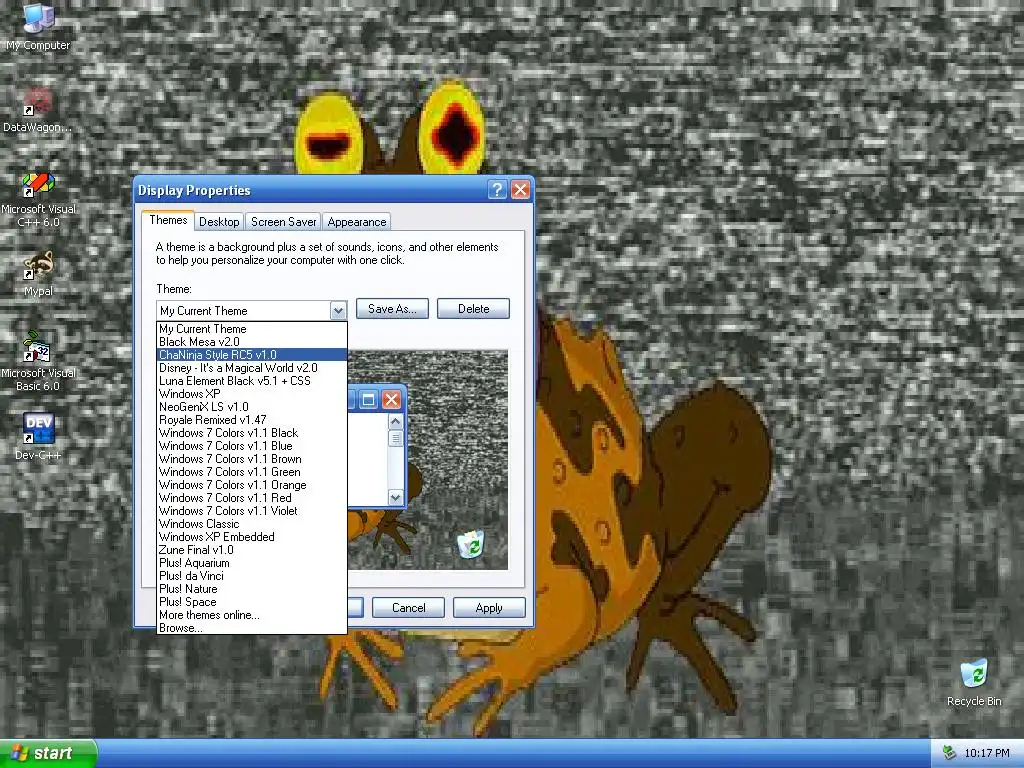Select Windows 7 Colors v1.1 Red

[251, 498]
